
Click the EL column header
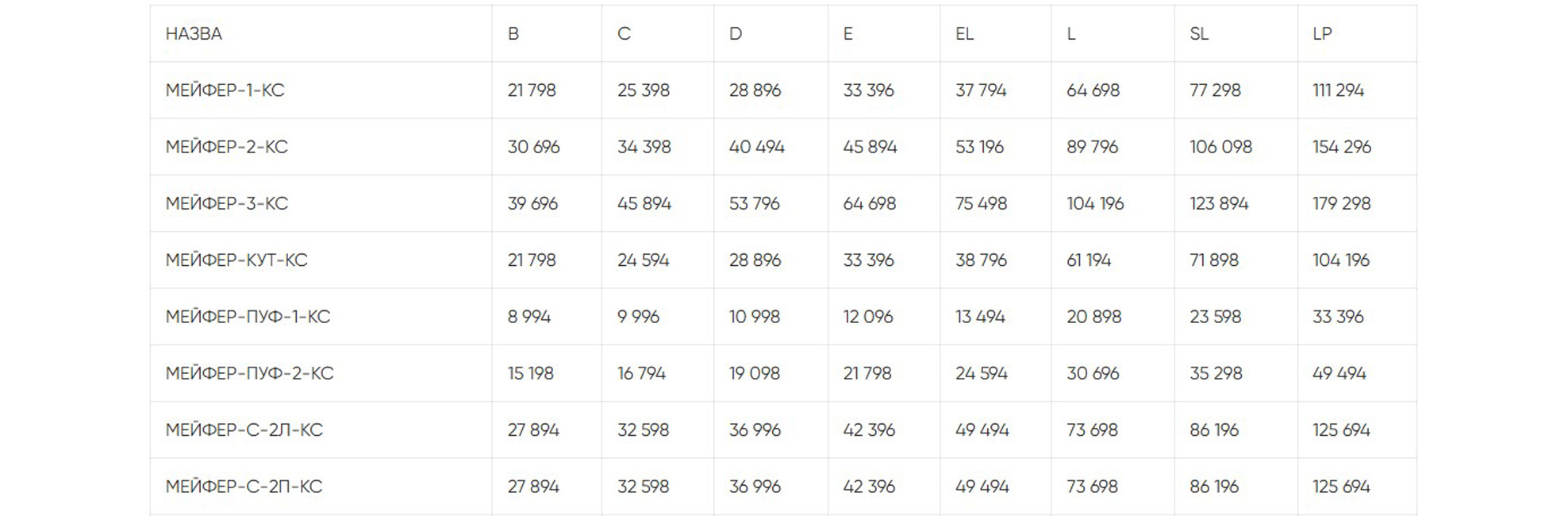pos(964,34)
